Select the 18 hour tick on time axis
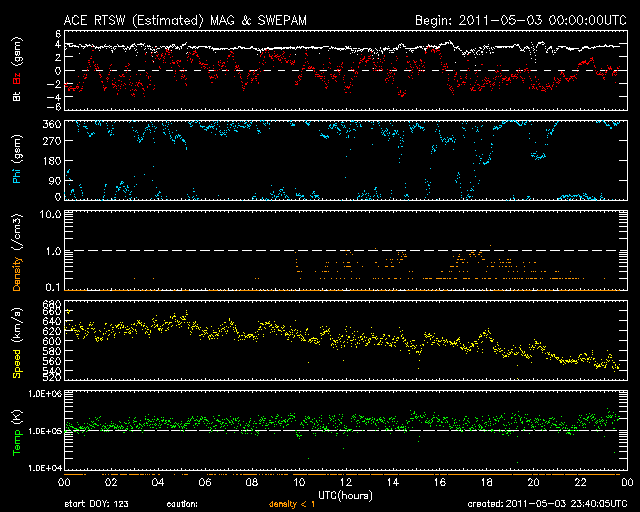The height and width of the screenshot is (512, 640). click(485, 482)
